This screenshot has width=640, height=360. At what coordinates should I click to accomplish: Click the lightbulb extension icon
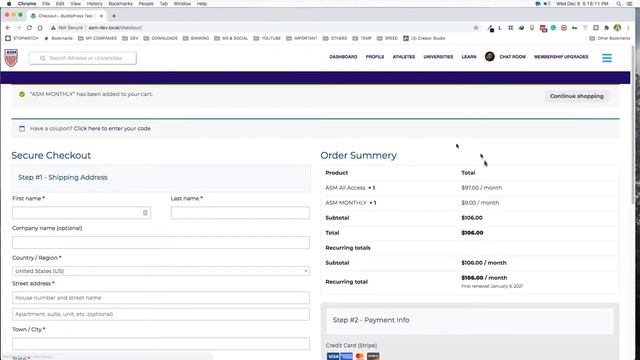531,28
